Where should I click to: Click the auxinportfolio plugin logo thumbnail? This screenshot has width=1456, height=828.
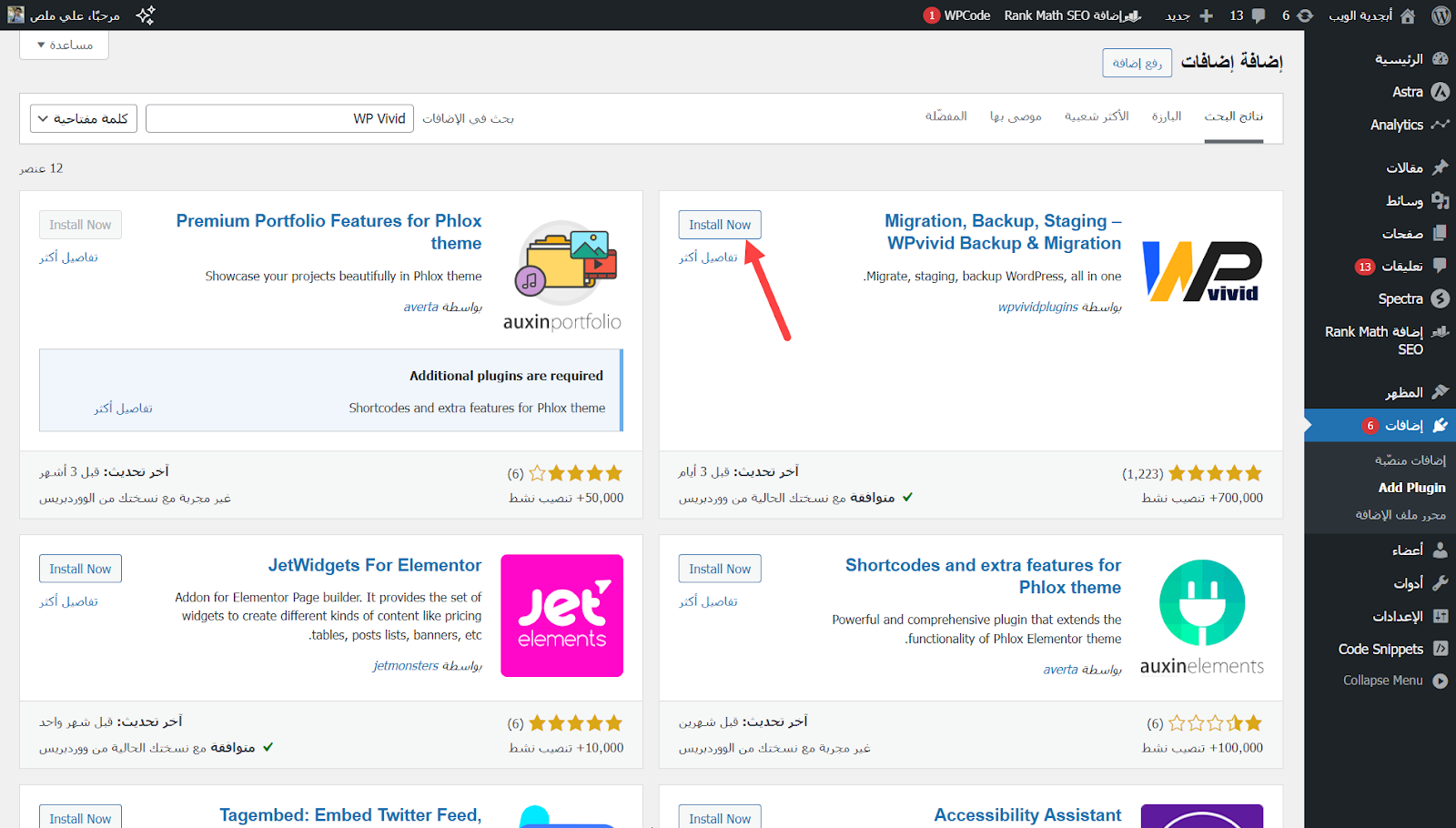(x=562, y=276)
